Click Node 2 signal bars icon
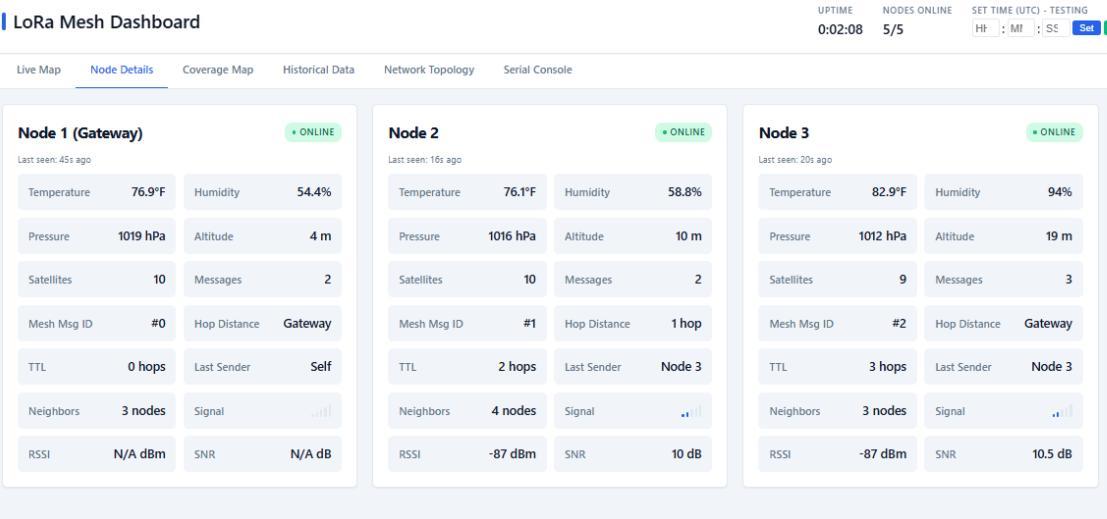The width and height of the screenshot is (1107, 519). [x=692, y=411]
